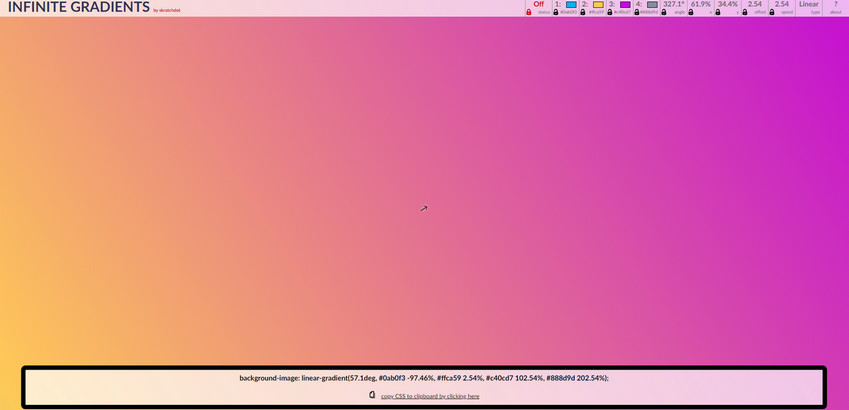Image resolution: width=849 pixels, height=410 pixels.
Task: Toggle animation status Off
Action: [x=538, y=4]
